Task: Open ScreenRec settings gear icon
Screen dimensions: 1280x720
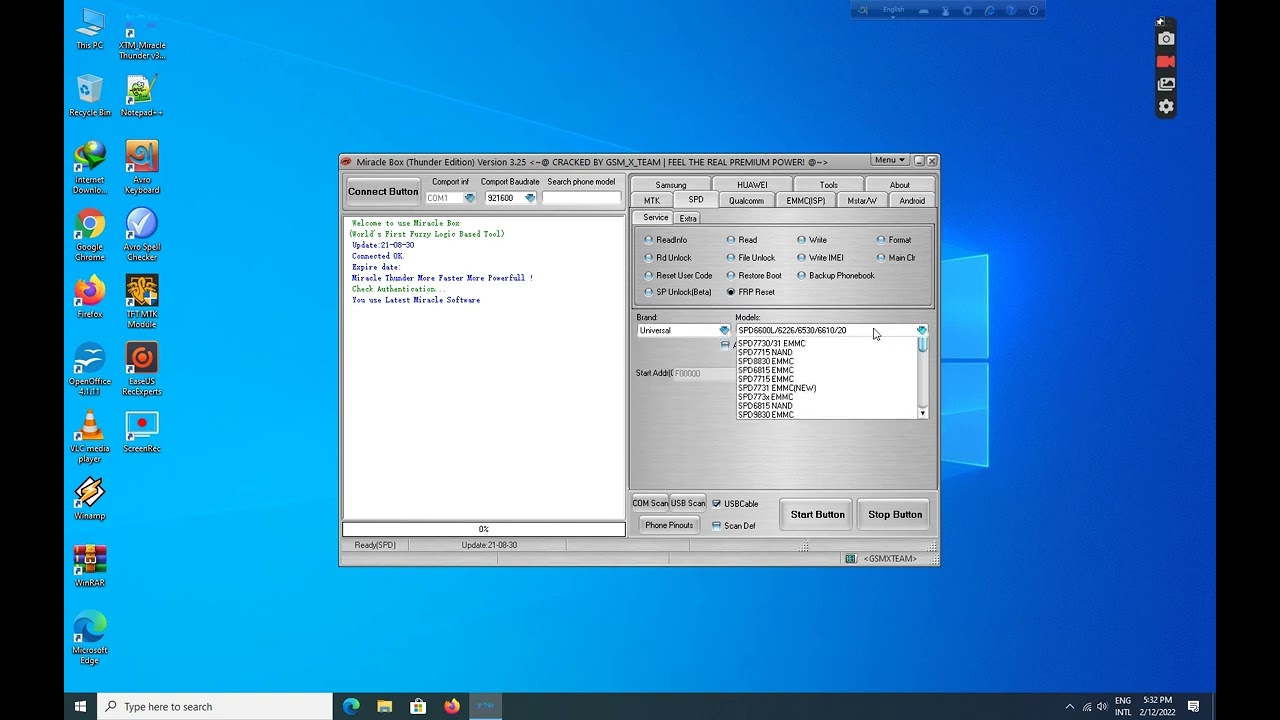Action: pyautogui.click(x=1166, y=107)
